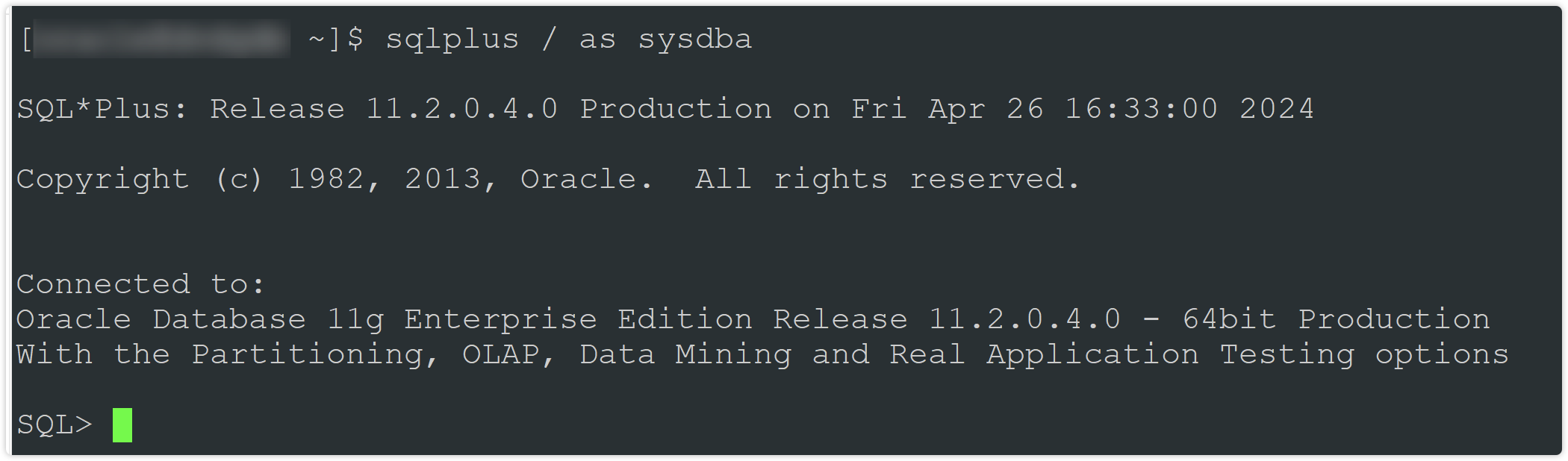Click the SQL*Plus label in the banner

click(x=102, y=110)
